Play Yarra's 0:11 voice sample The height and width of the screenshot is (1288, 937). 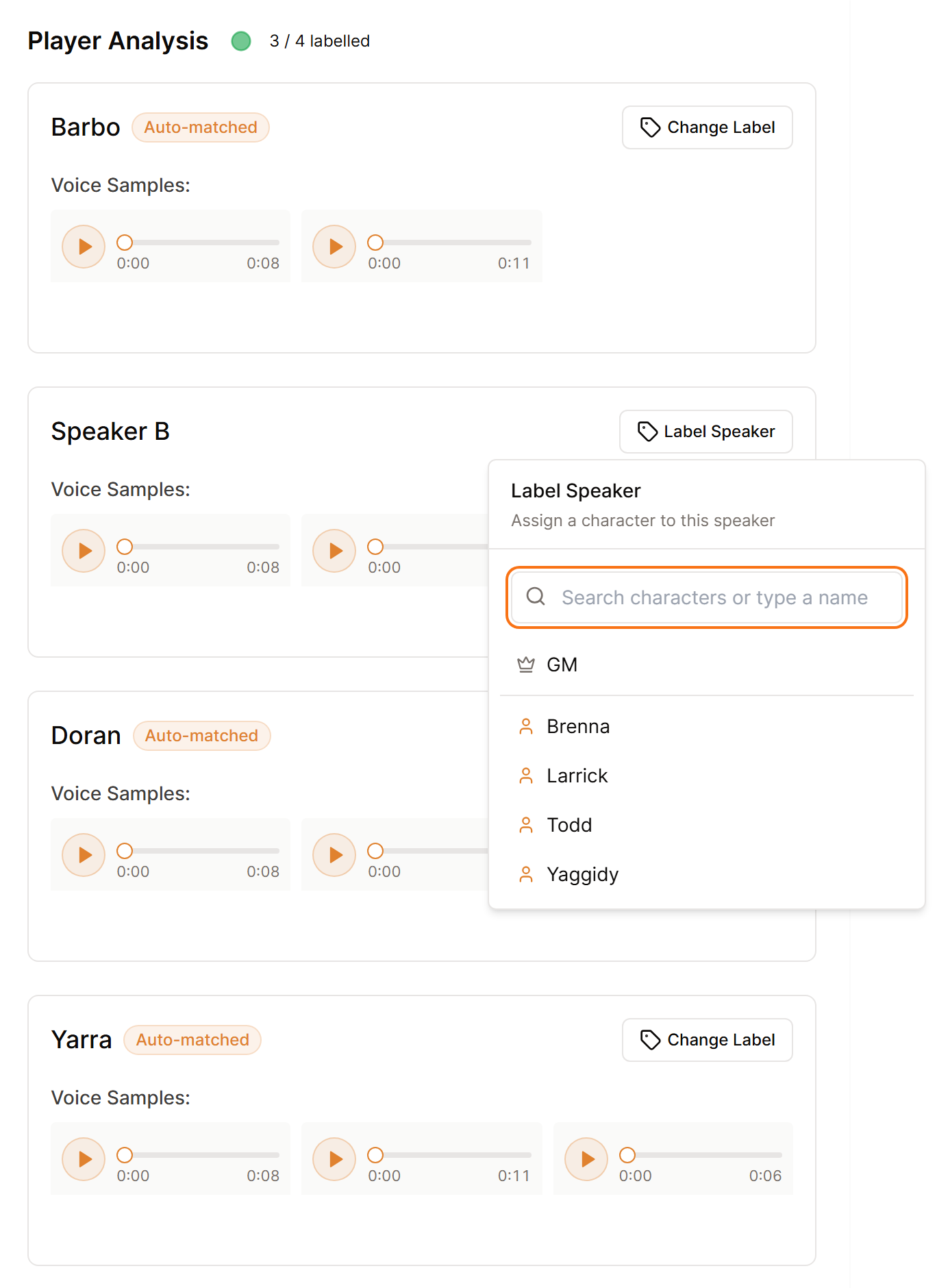334,1159
